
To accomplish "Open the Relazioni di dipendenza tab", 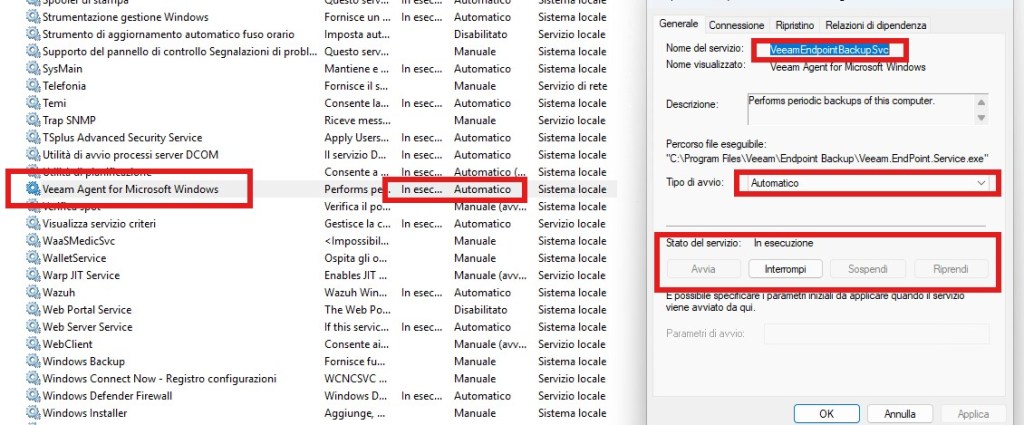I will (875, 25).
